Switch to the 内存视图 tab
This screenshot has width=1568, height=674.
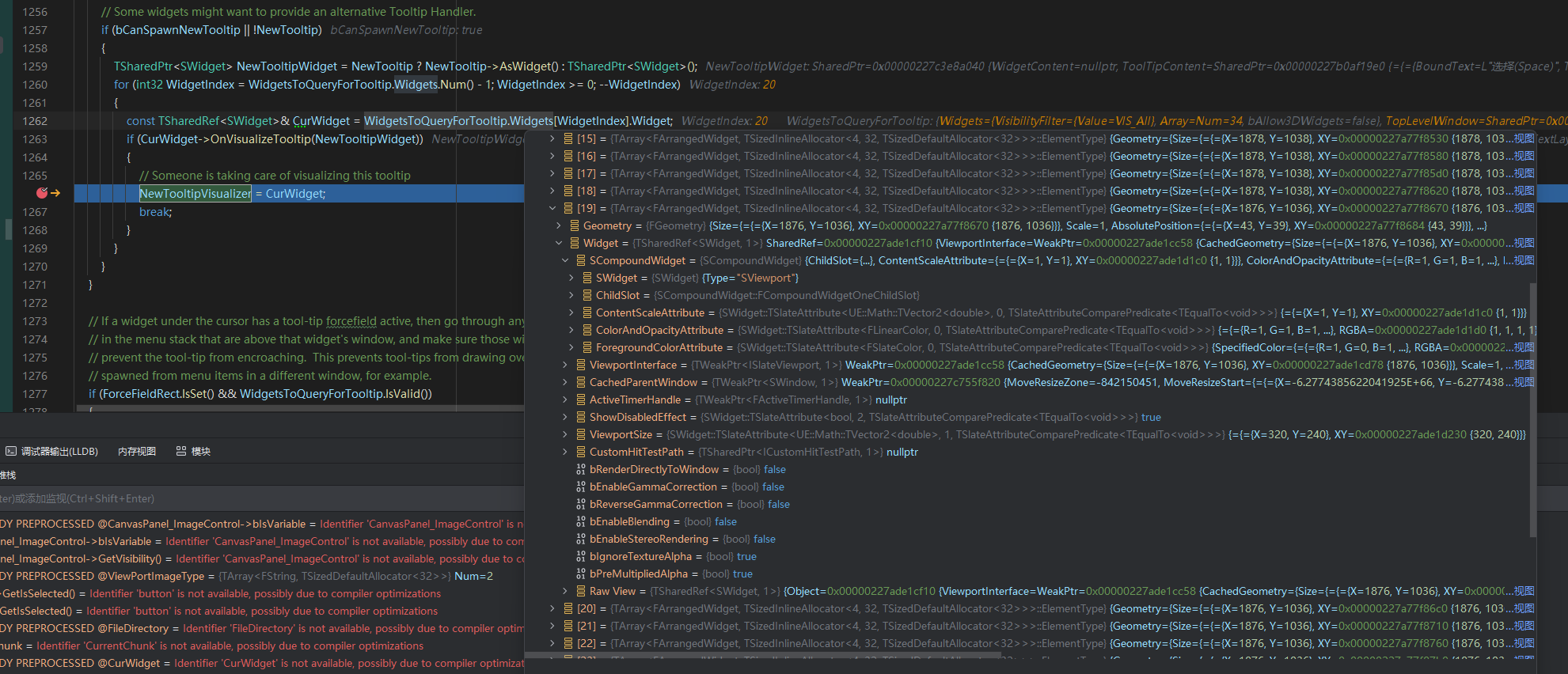(x=137, y=451)
